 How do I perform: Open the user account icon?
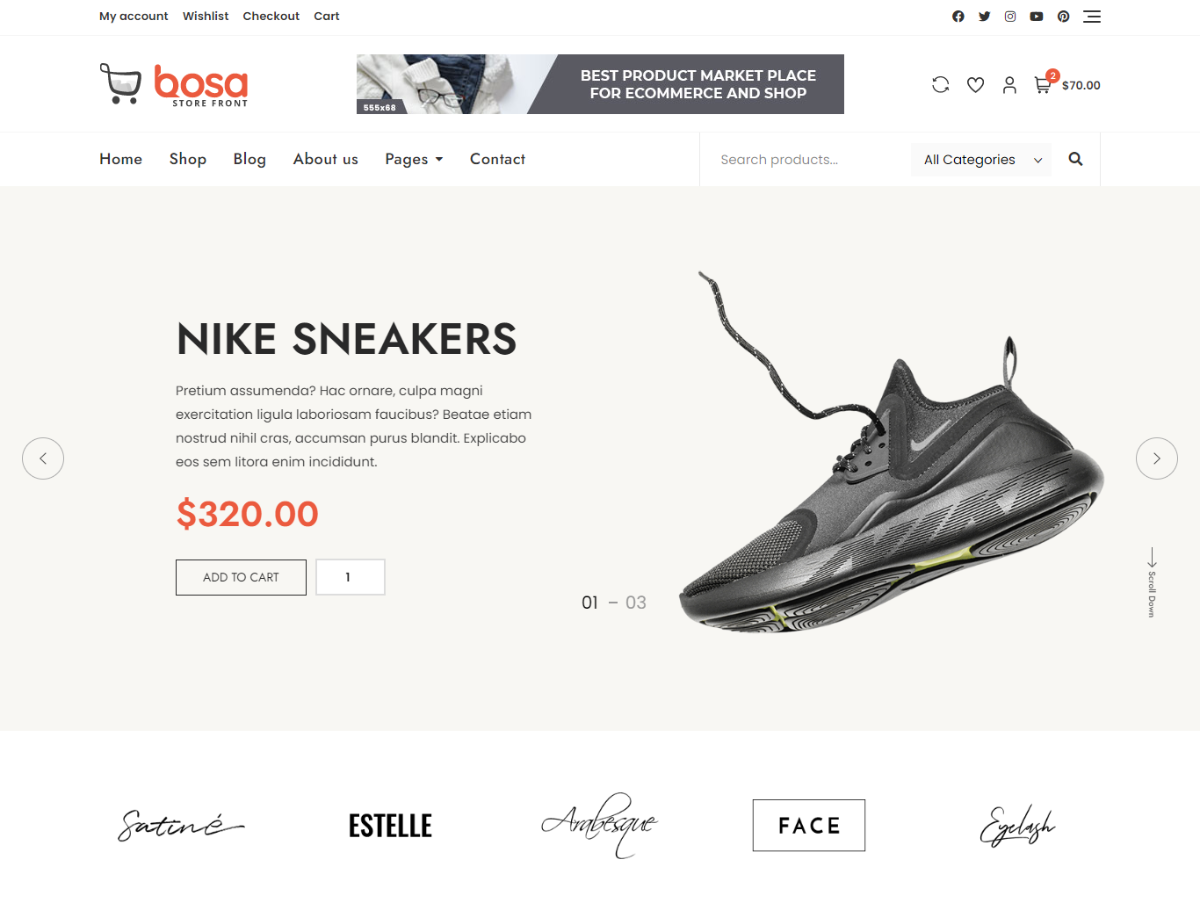click(x=1009, y=84)
